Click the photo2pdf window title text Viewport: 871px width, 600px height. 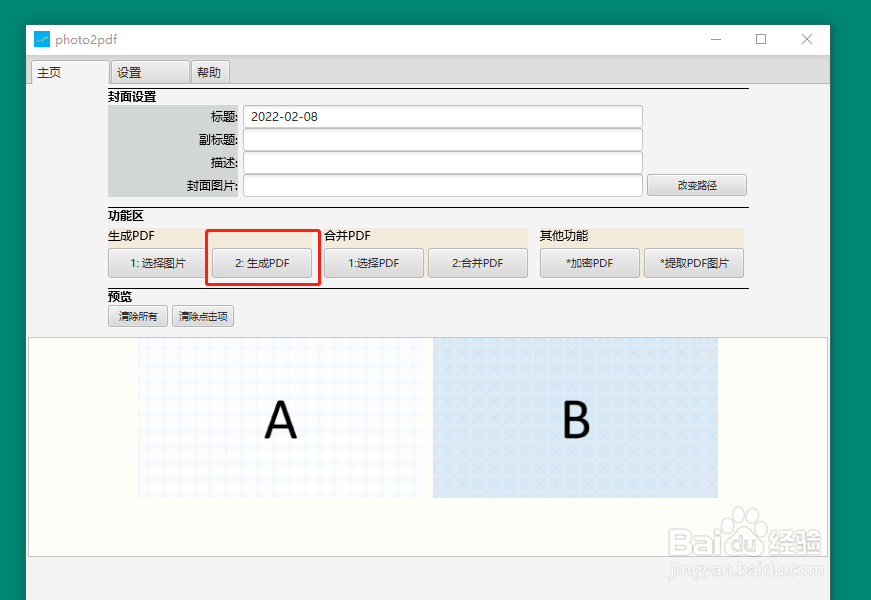(86, 39)
